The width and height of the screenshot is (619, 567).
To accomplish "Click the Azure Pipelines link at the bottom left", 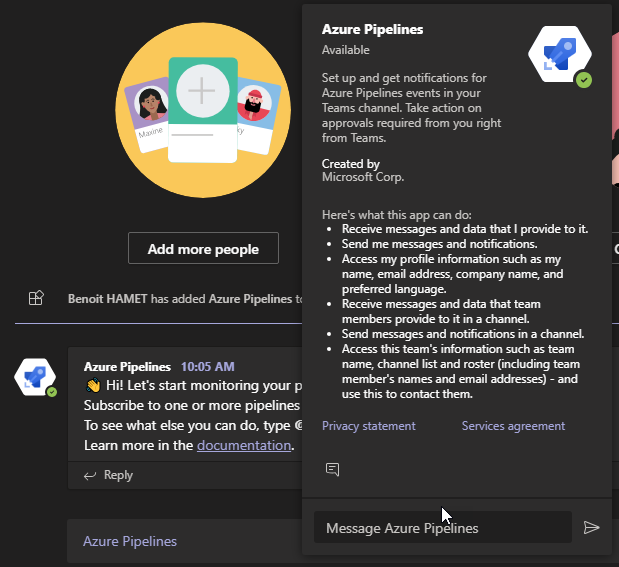I will tap(130, 541).
